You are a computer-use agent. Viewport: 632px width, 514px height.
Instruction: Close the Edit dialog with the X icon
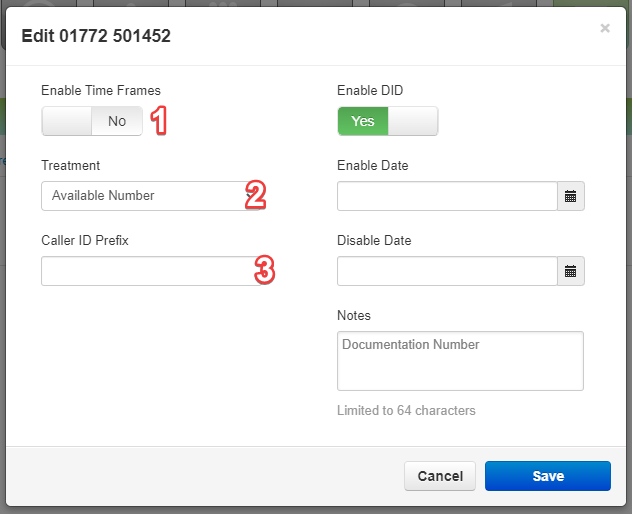click(x=605, y=28)
